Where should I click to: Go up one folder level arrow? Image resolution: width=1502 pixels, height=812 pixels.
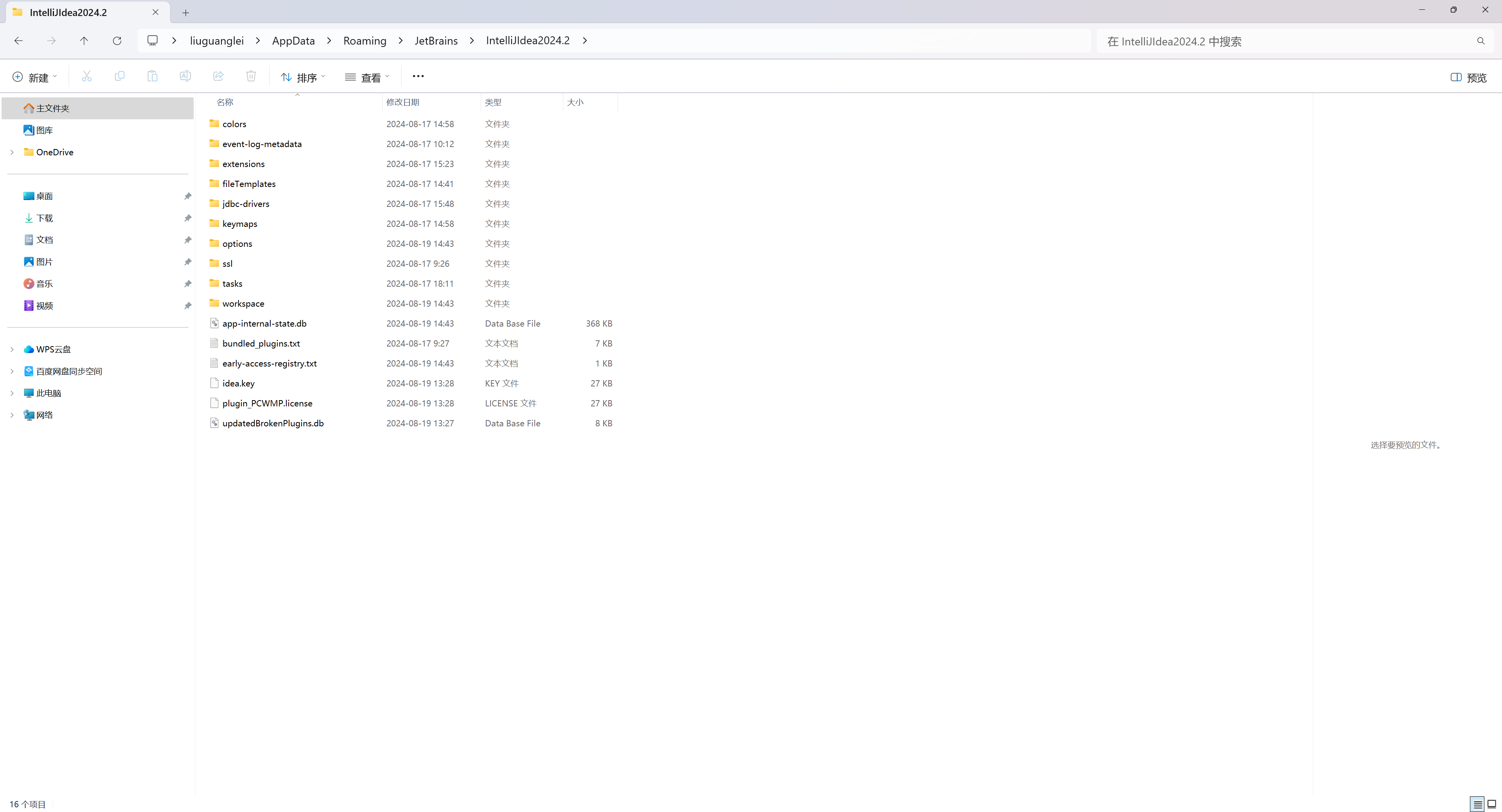pyautogui.click(x=84, y=41)
